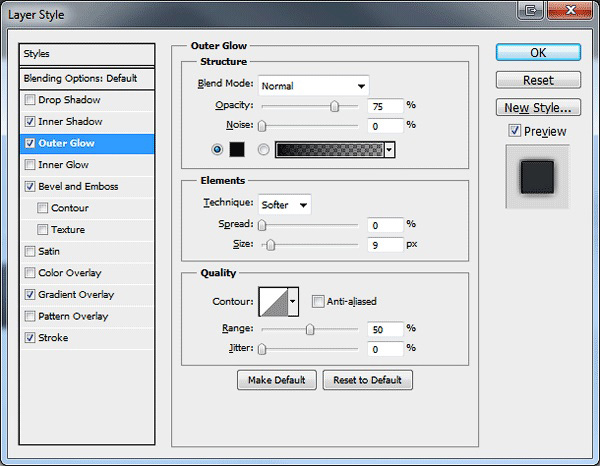Enable the Pattern Overlay checkbox
This screenshot has width=600, height=466.
click(x=30, y=316)
